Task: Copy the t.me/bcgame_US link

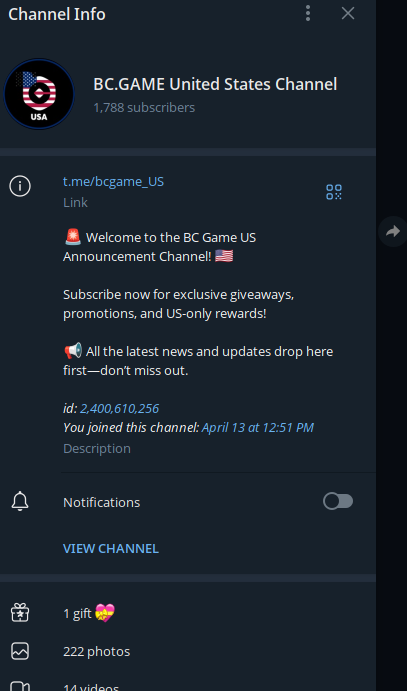Action: pos(113,182)
